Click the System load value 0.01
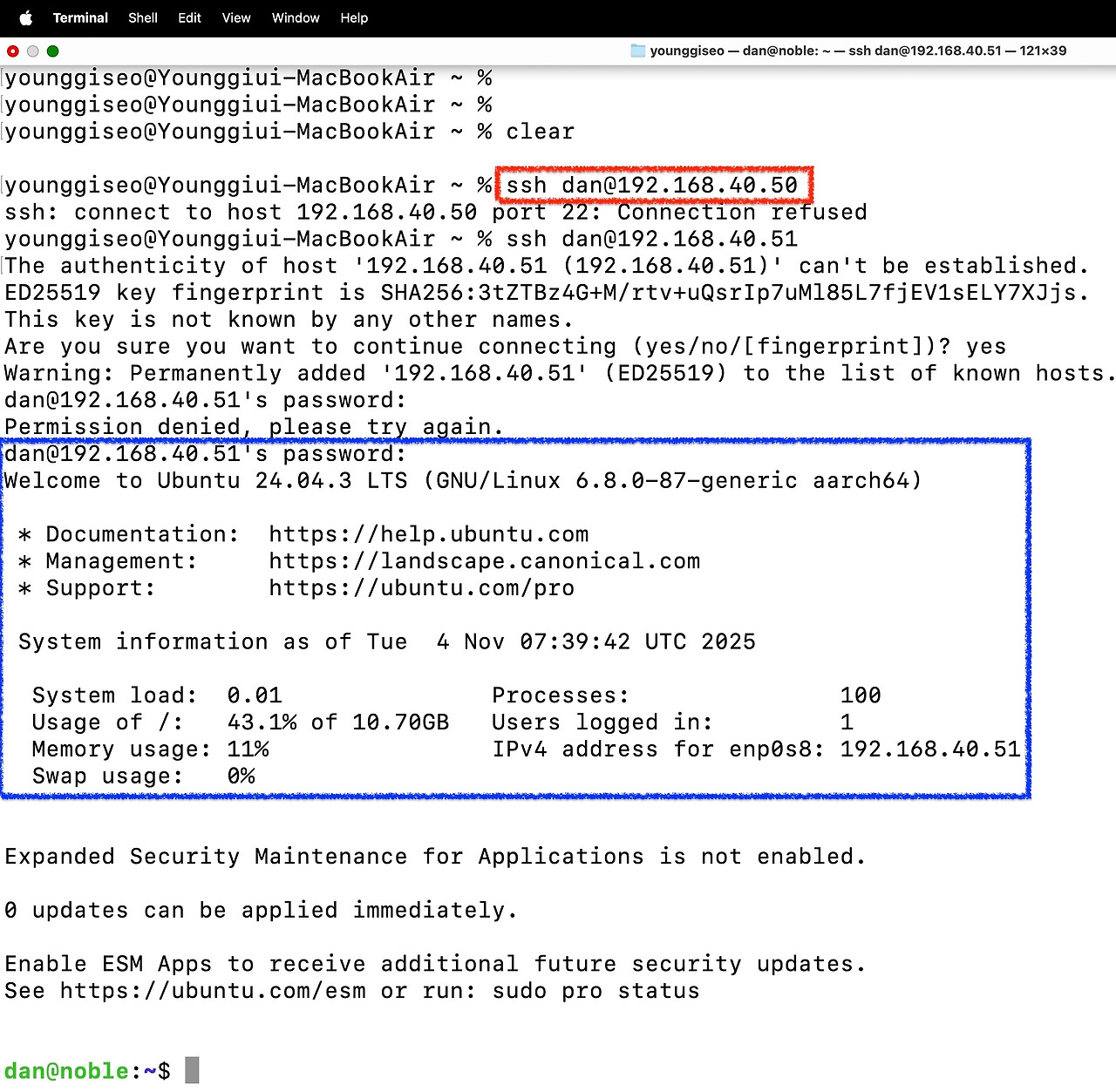The image size is (1116, 1092). tap(255, 695)
